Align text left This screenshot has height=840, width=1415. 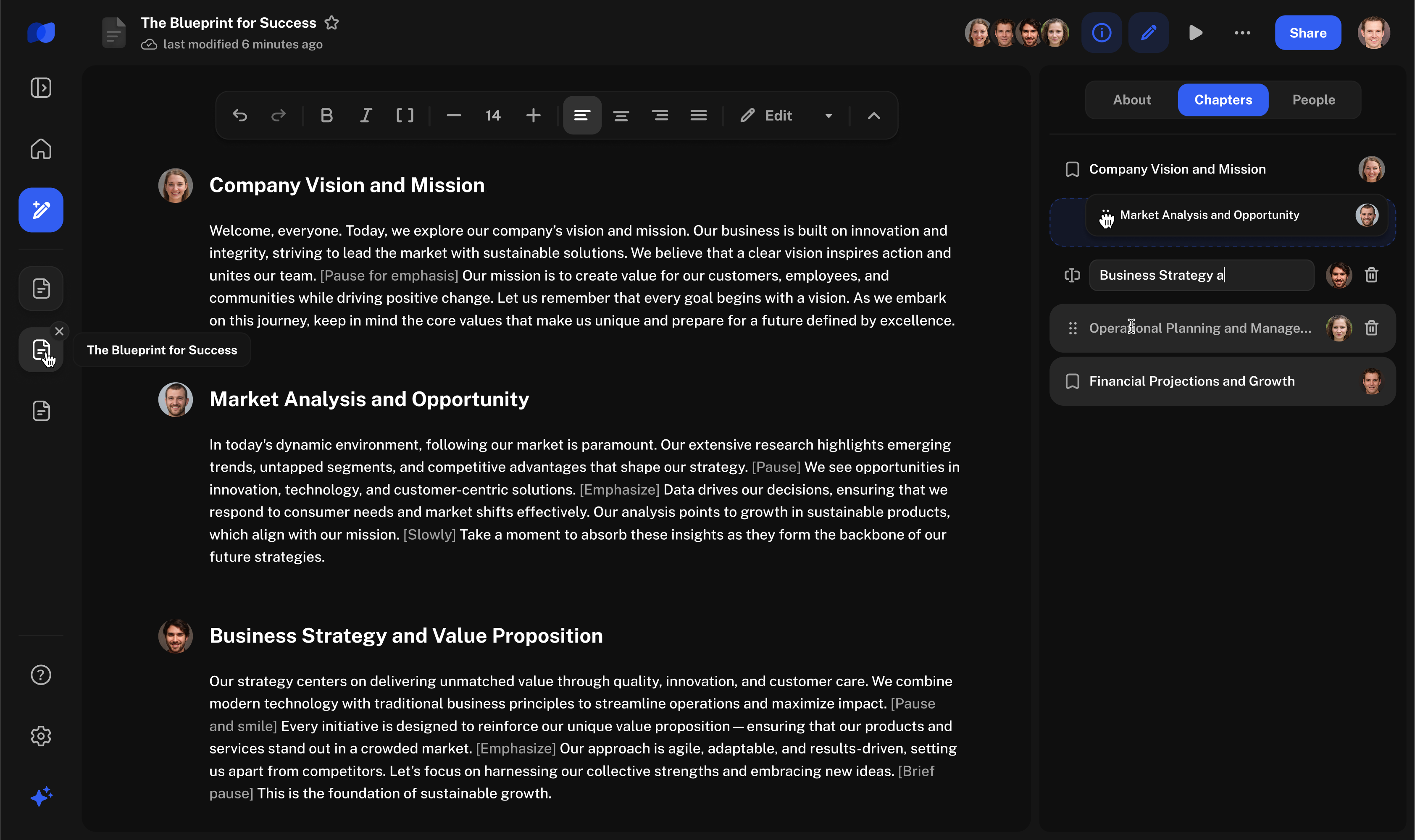point(582,115)
